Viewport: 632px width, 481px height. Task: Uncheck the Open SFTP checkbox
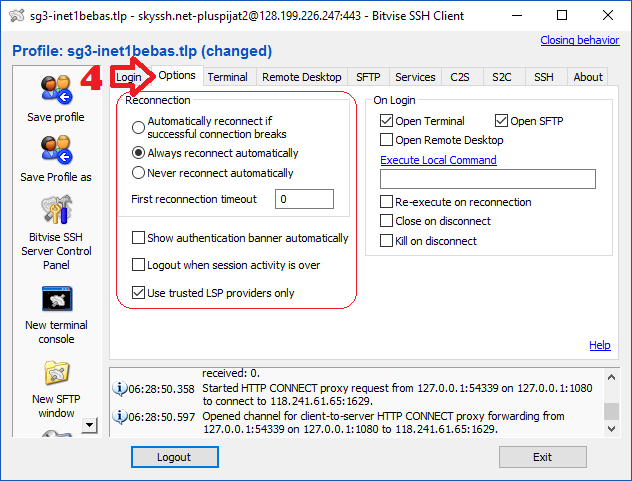[x=501, y=121]
